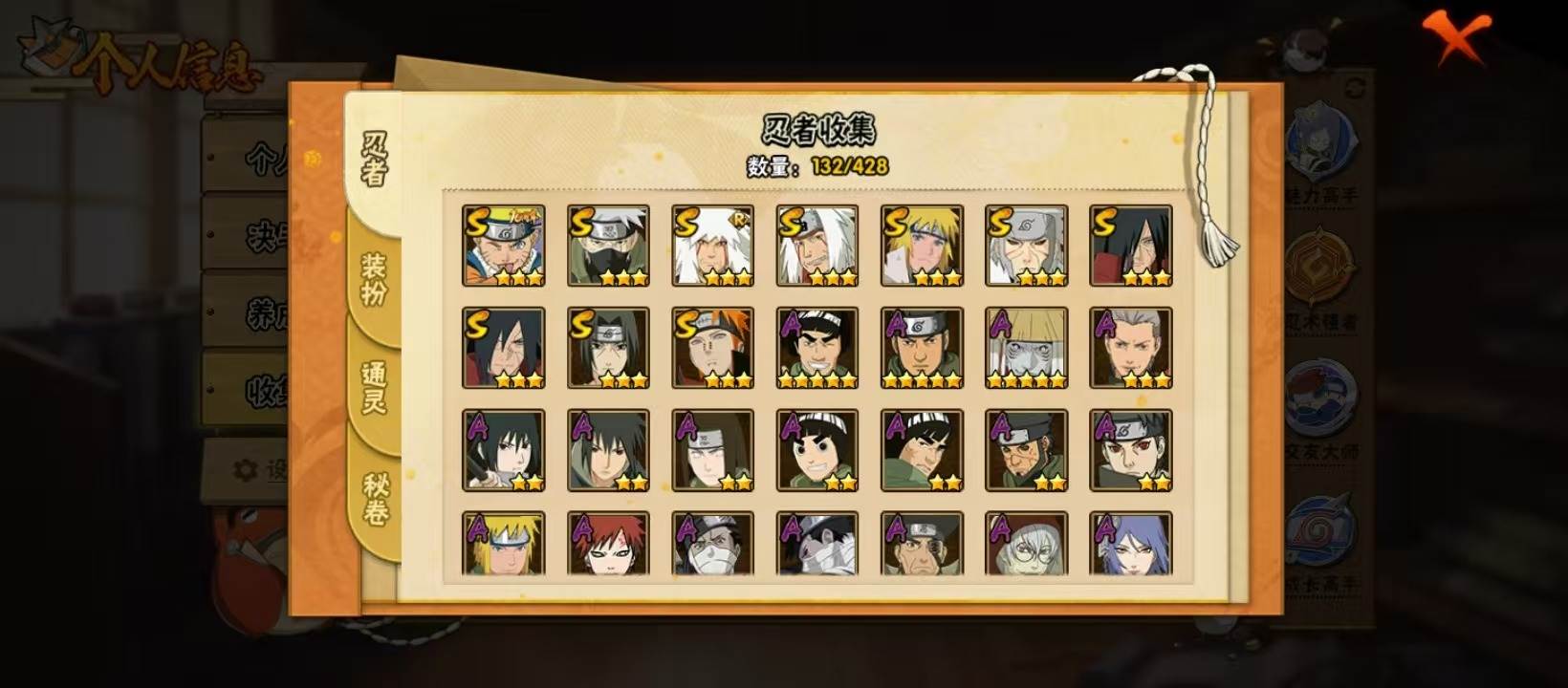The width and height of the screenshot is (1568, 688).
Task: Choose the Hokage-hat five-star ninja portrait
Action: [1026, 348]
